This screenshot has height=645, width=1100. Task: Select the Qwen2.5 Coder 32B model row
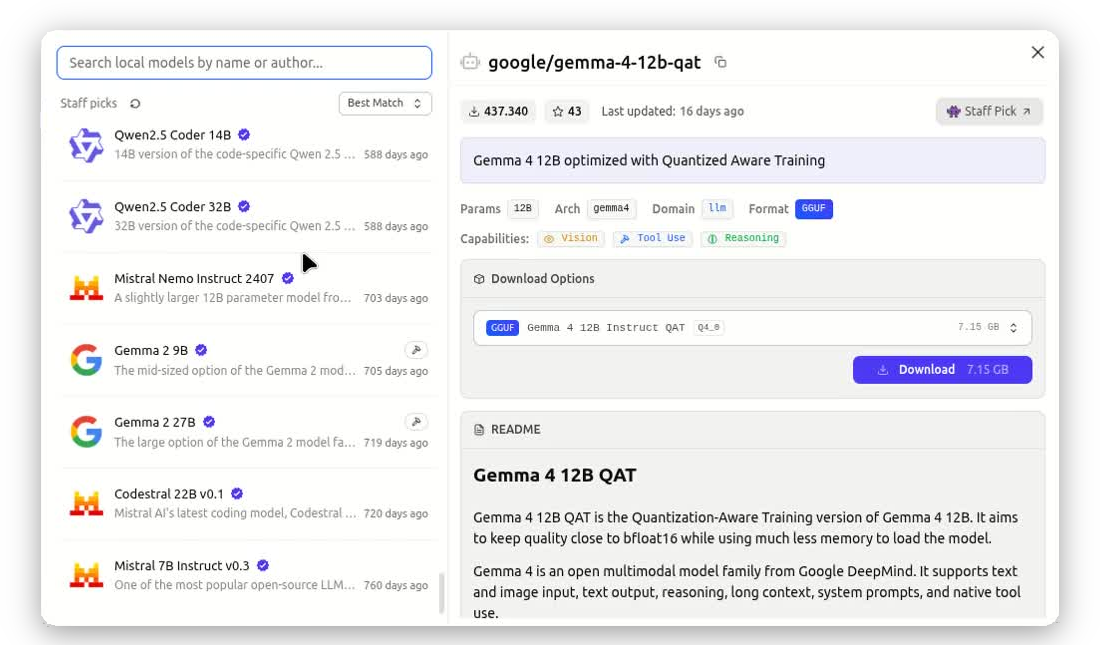click(x=247, y=216)
